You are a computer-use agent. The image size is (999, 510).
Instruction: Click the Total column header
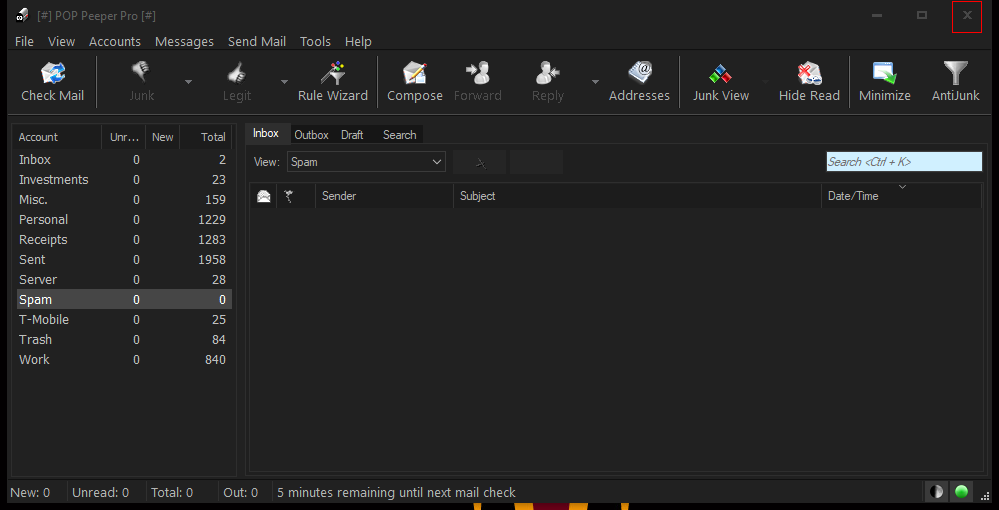click(x=206, y=137)
